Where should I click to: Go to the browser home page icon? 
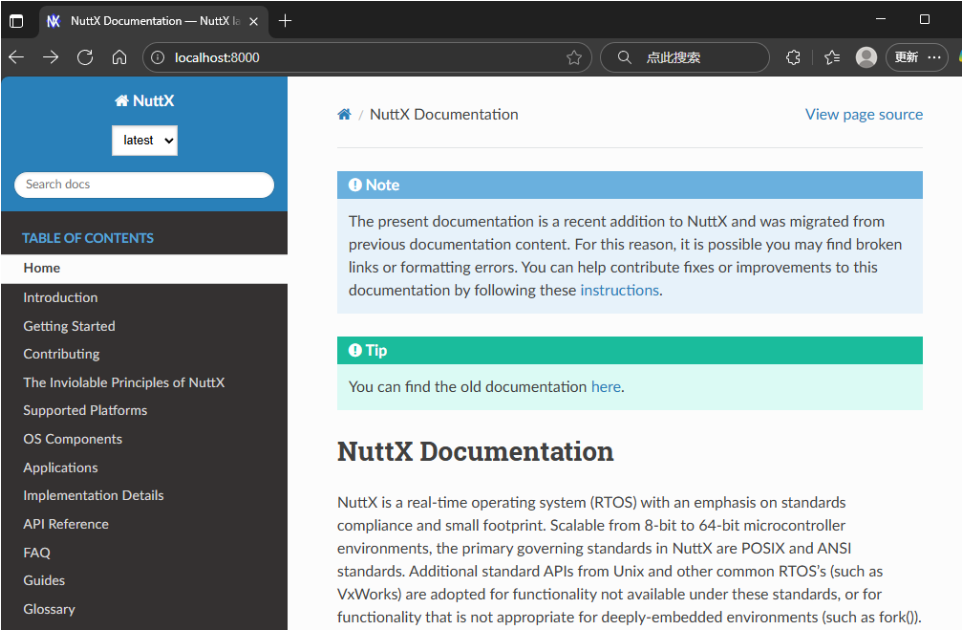[x=119, y=57]
